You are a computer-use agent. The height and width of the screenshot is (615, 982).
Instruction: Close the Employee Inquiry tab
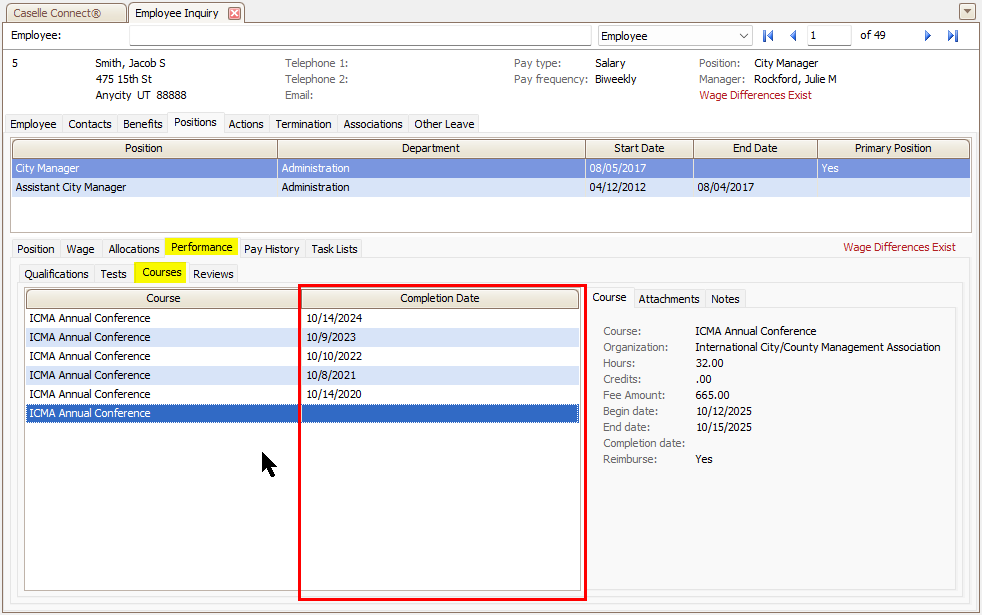click(234, 13)
